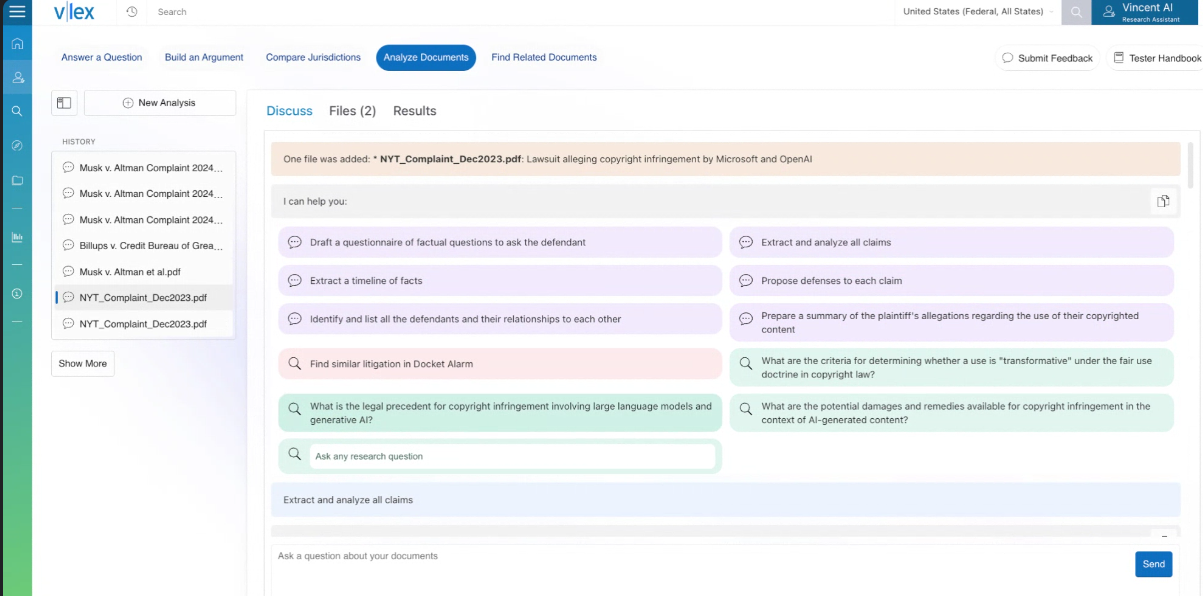Click magnifier icon beside 'Find similar litigation in Docket Alarm'

[x=295, y=364]
